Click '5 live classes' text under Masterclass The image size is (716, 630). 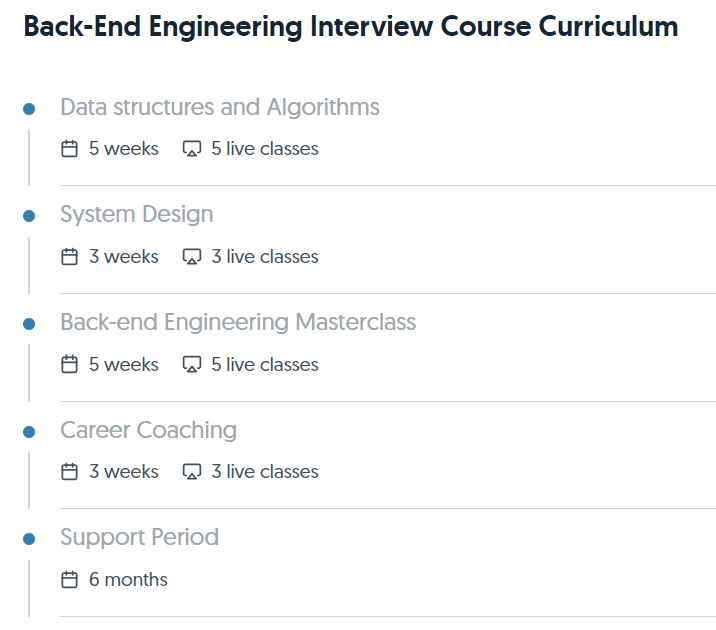tap(264, 365)
